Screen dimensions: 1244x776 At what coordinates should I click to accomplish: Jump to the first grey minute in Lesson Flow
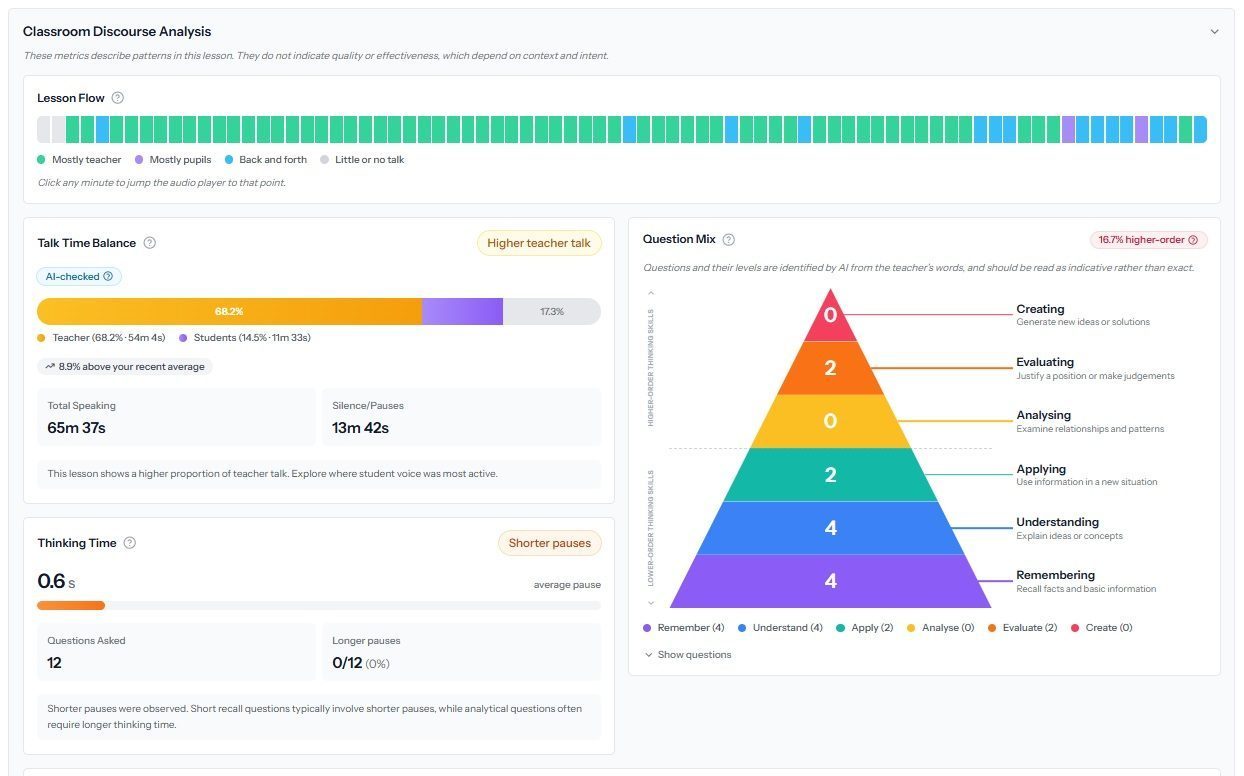44,129
